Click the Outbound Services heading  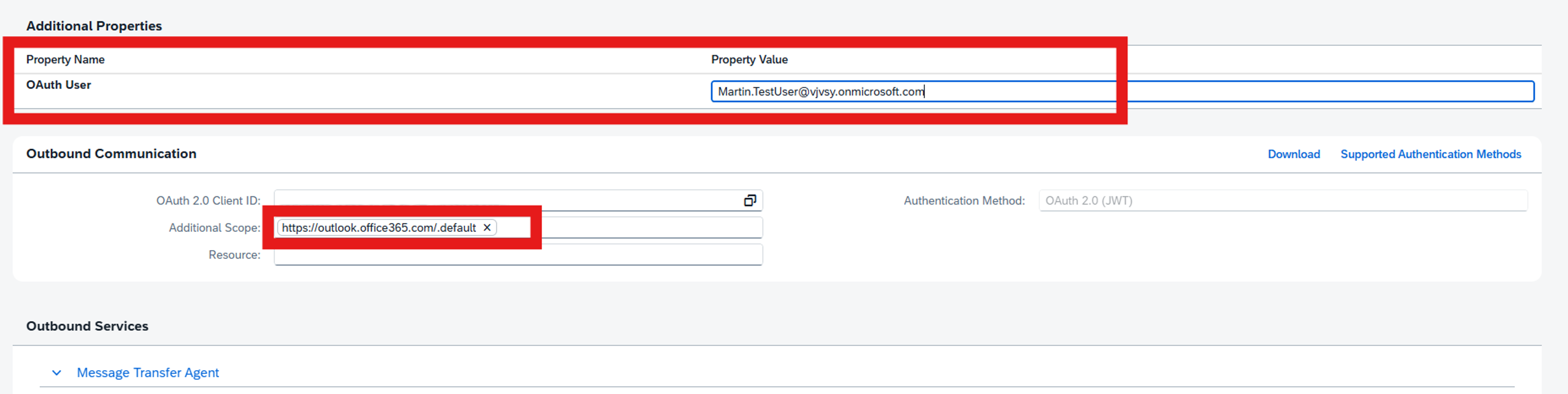(87, 326)
